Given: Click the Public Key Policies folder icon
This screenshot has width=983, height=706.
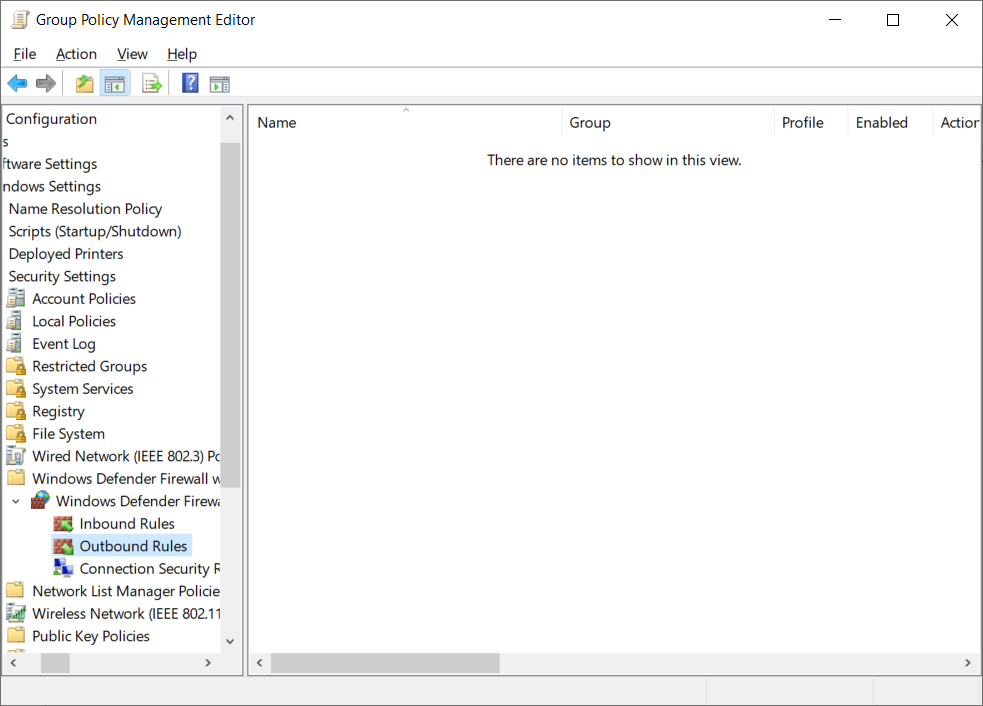Looking at the screenshot, I should (x=15, y=636).
